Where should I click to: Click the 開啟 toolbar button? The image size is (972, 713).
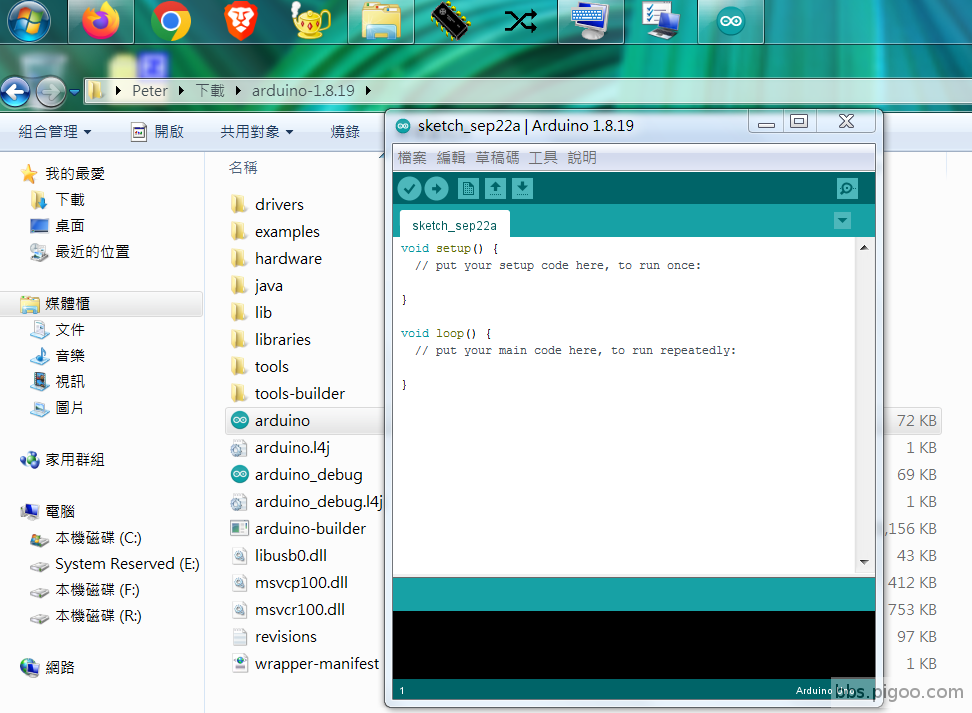pos(157,131)
